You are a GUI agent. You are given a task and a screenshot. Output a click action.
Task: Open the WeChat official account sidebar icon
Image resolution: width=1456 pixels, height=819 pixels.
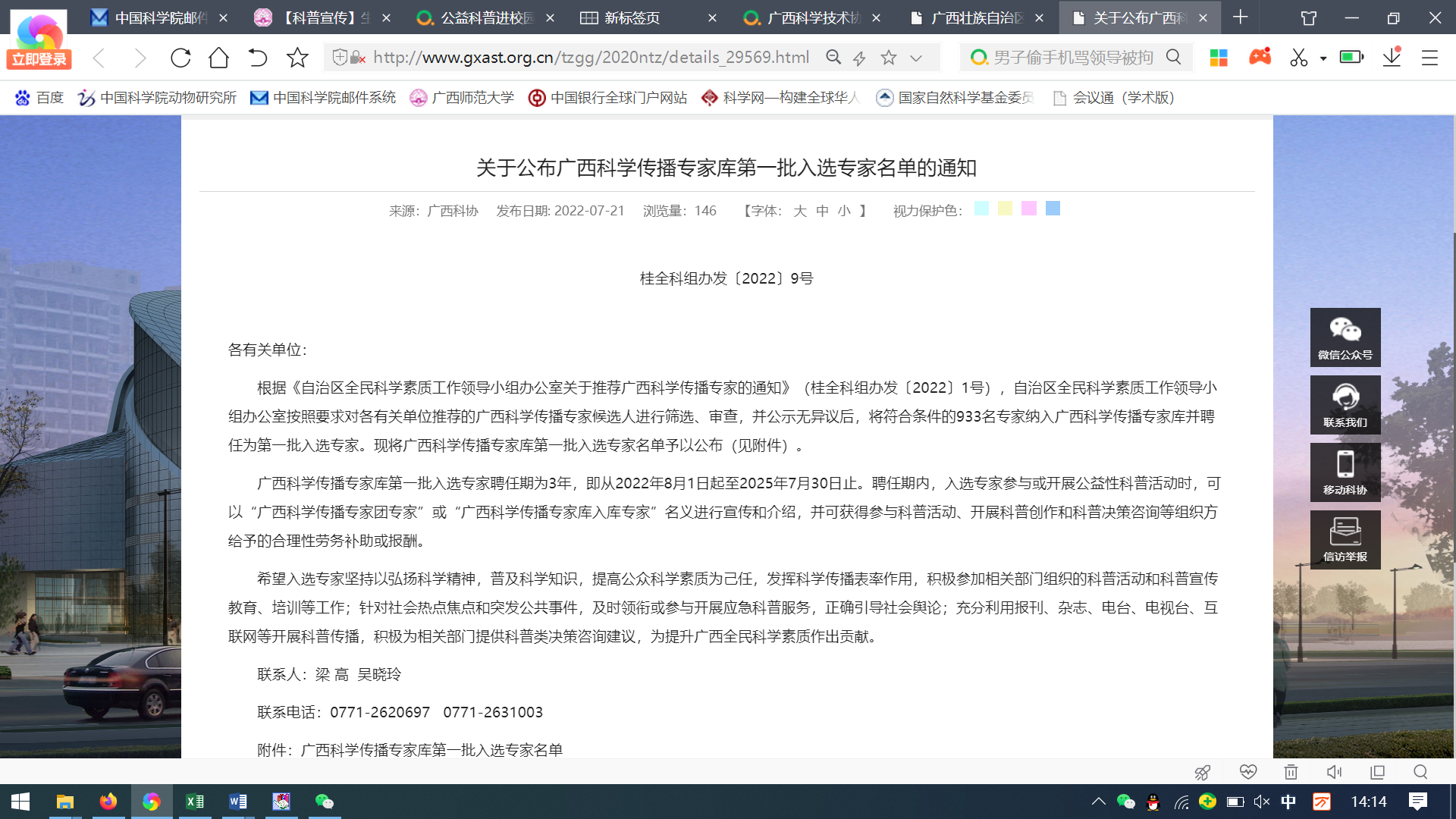(1345, 337)
